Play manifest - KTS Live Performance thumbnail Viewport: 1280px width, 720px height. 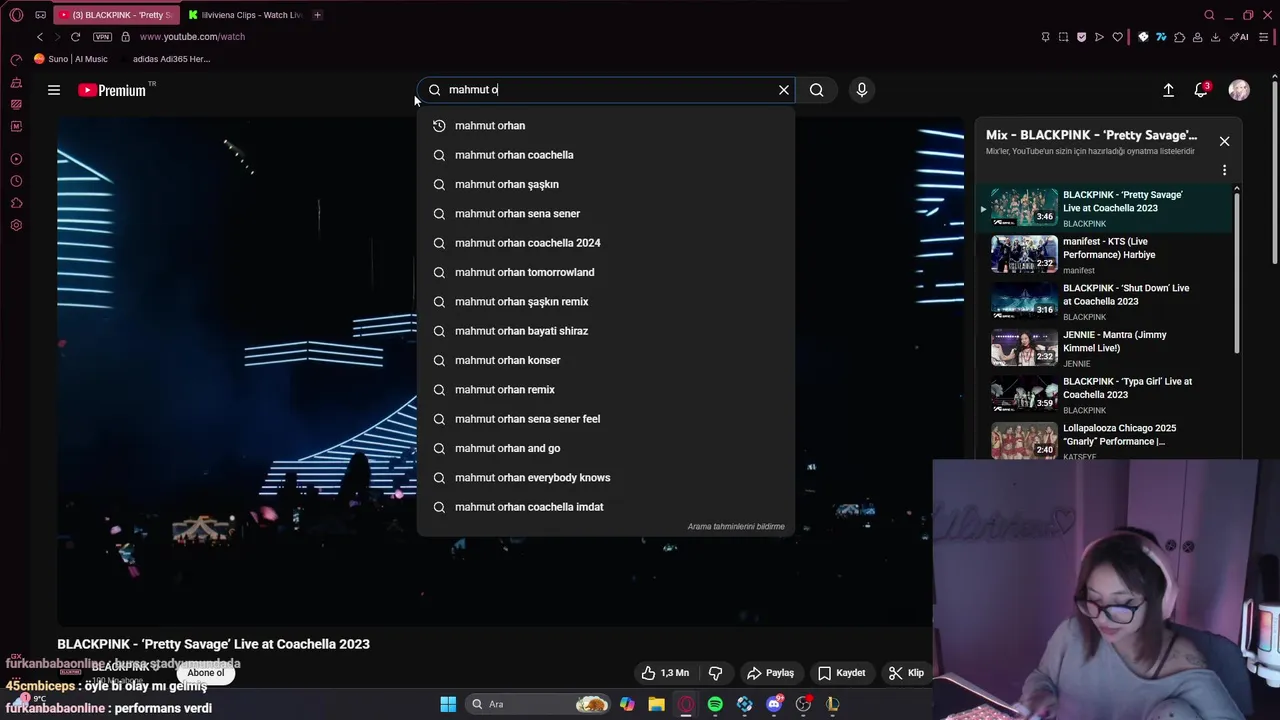1024,254
